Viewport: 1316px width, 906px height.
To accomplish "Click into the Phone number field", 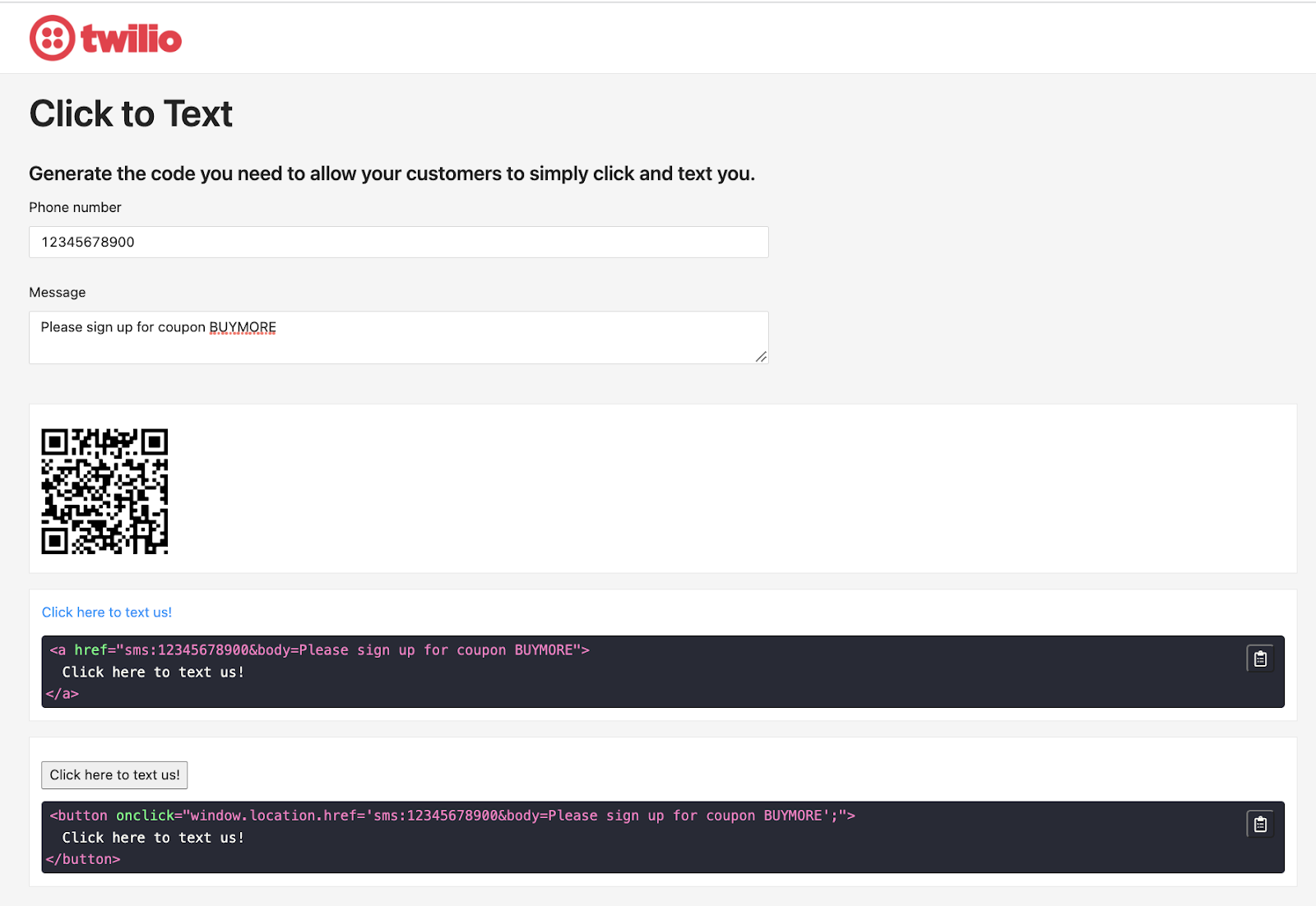I will click(399, 242).
